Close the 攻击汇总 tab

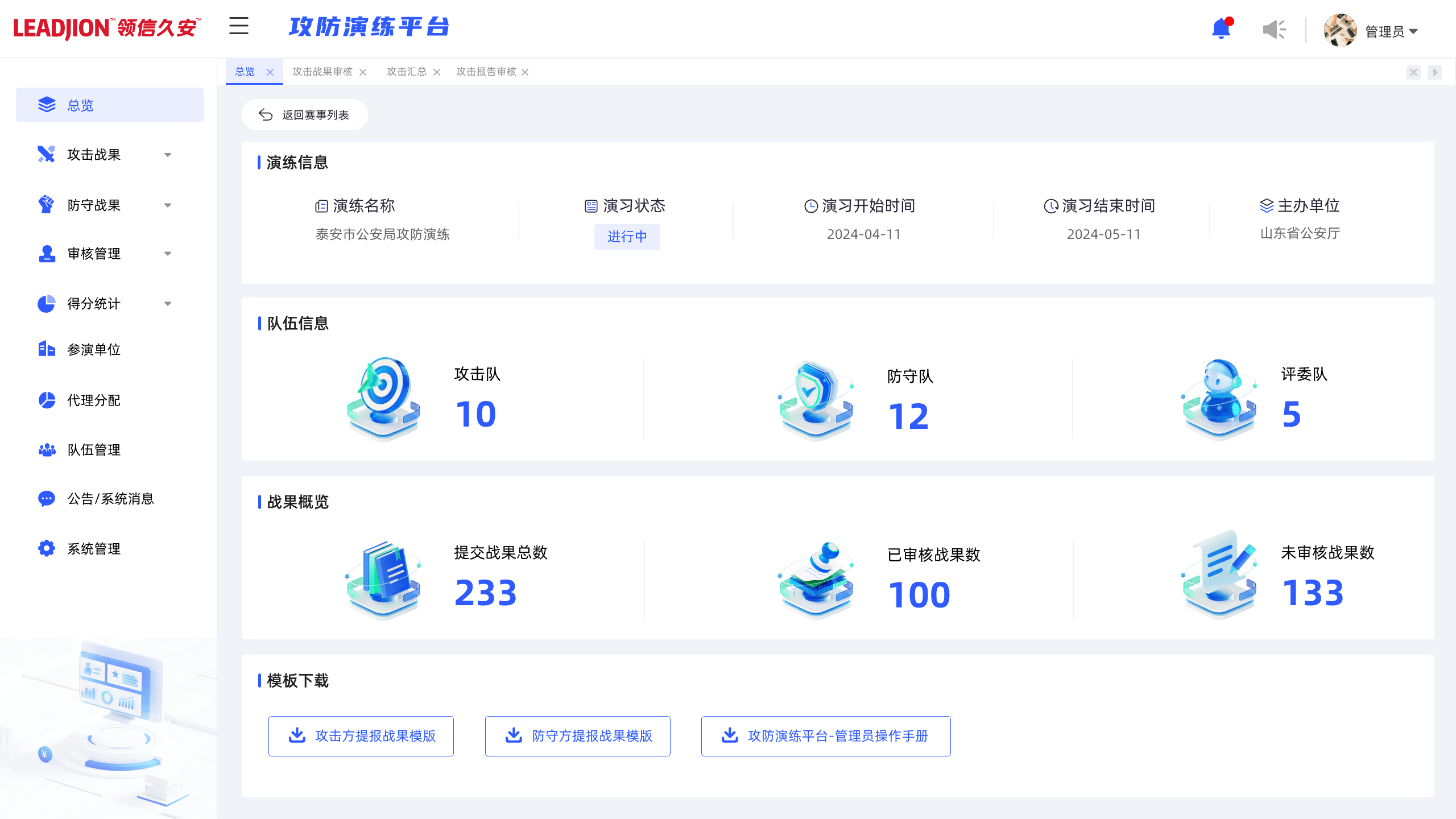coord(437,72)
